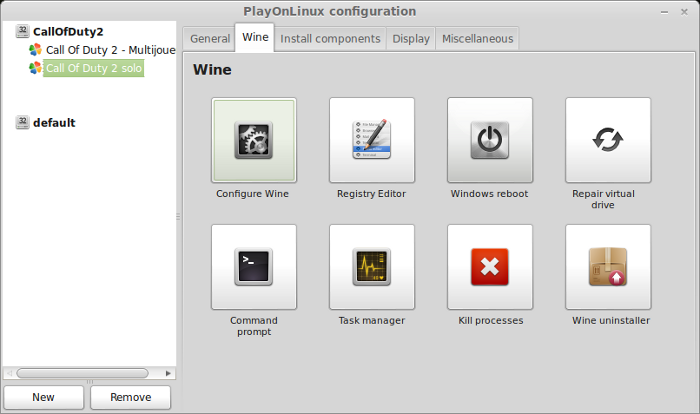Image resolution: width=700 pixels, height=414 pixels.
Task: Launch the Registry Editor
Action: [372, 140]
